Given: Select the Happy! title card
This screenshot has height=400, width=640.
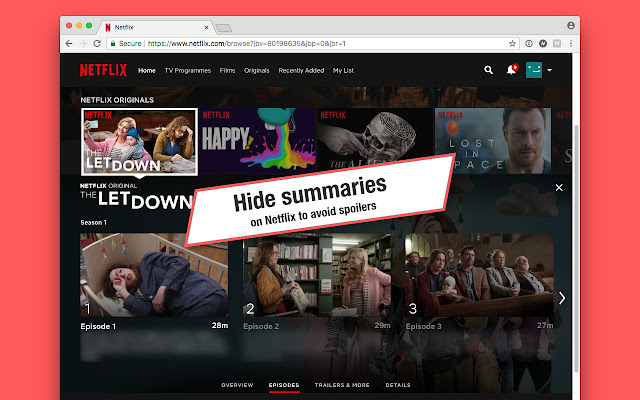Looking at the screenshot, I should [258, 140].
